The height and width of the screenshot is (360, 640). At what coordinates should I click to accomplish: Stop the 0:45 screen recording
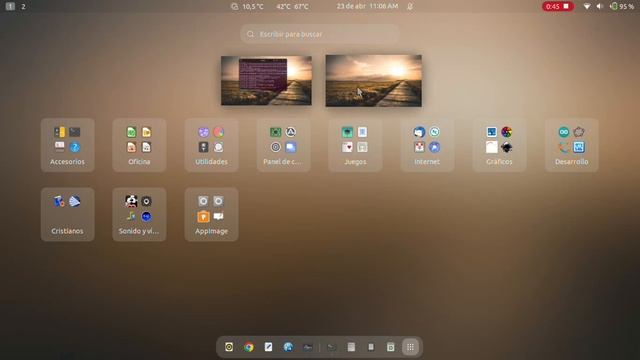[558, 7]
